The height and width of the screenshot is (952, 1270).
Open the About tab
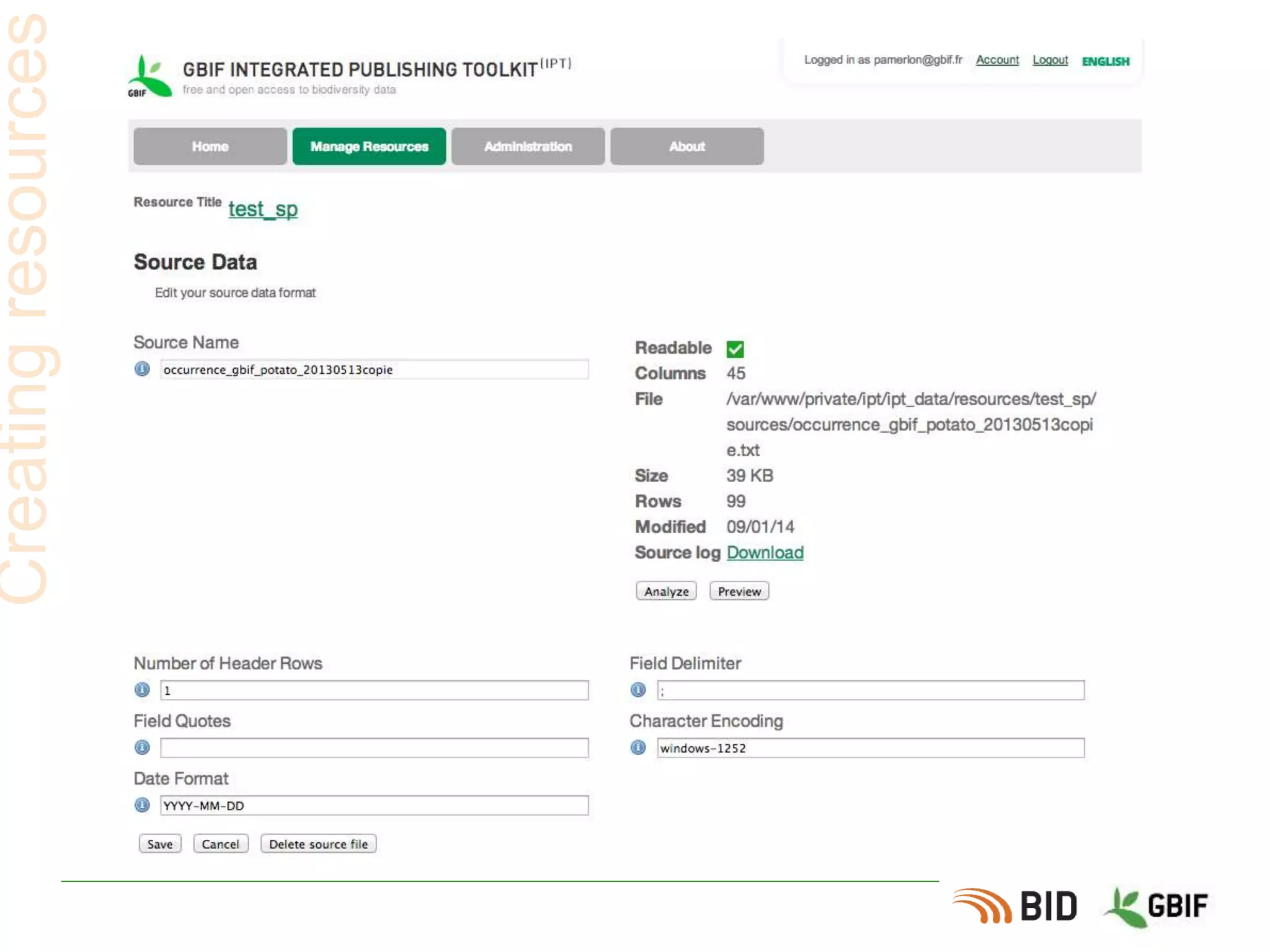(x=686, y=147)
